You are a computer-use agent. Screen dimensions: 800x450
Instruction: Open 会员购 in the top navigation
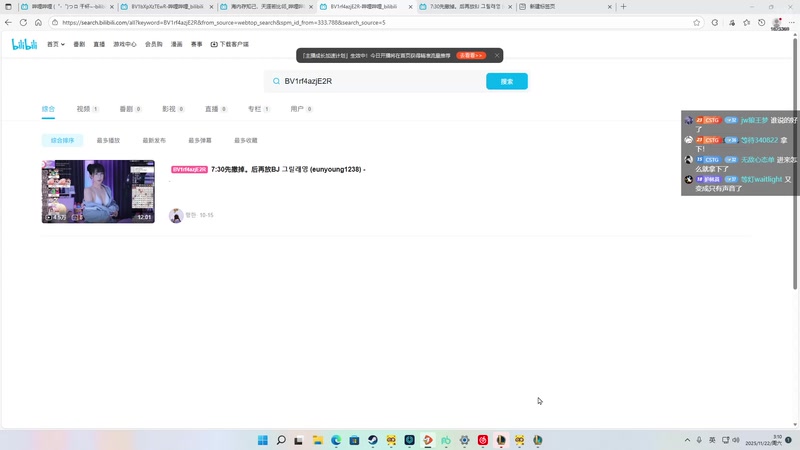(154, 44)
